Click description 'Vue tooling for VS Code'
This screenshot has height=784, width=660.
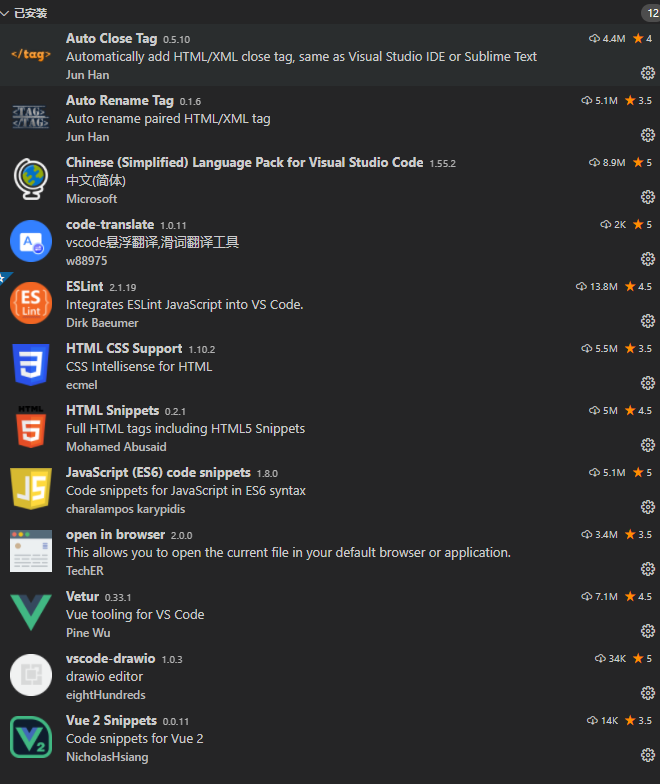point(135,614)
